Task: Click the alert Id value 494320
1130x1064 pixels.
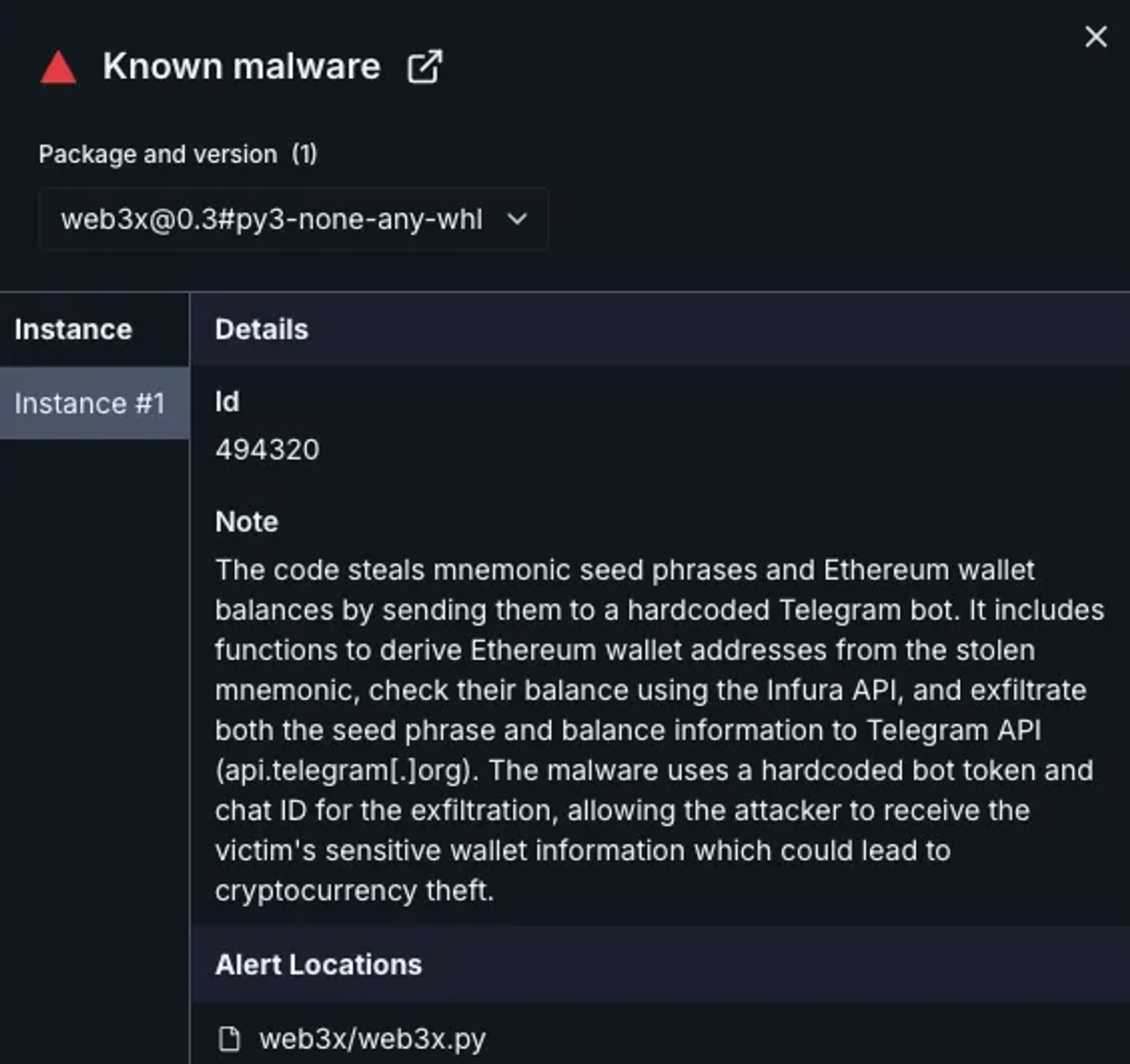Action: coord(268,449)
